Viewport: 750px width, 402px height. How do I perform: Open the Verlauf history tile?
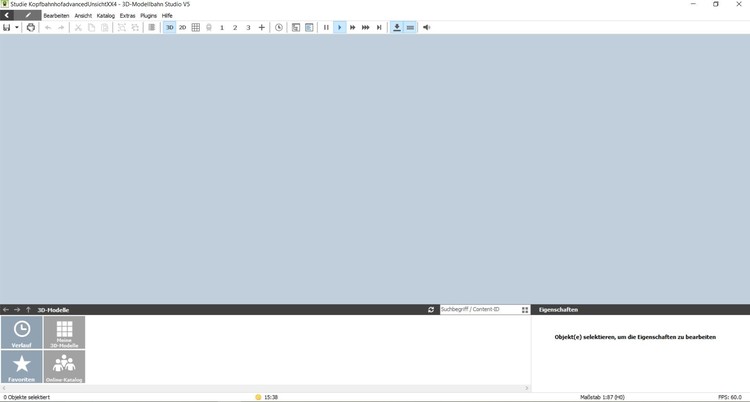click(22, 332)
